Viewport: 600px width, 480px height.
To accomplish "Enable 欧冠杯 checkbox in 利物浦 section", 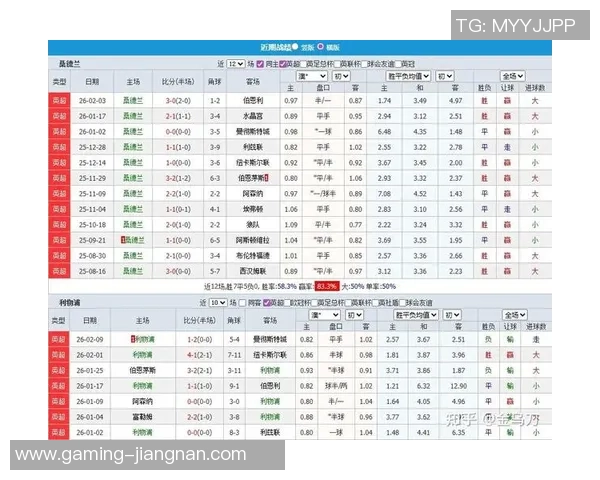I will coord(288,303).
